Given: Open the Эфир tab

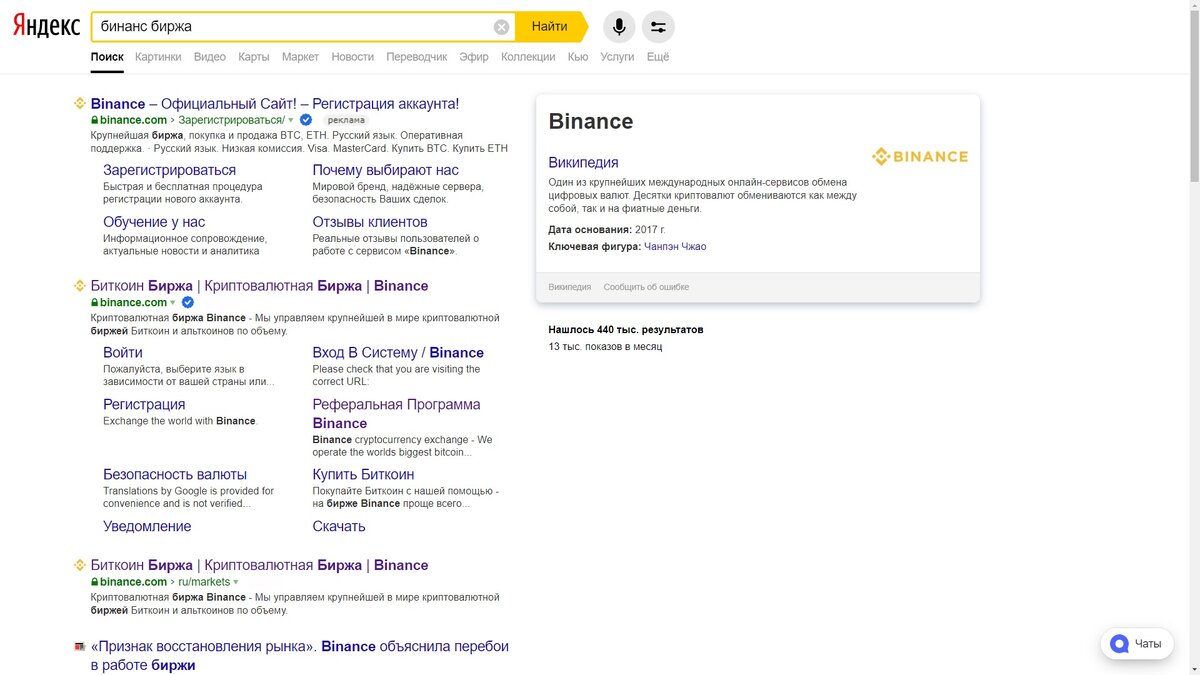Looking at the screenshot, I should pyautogui.click(x=474, y=57).
